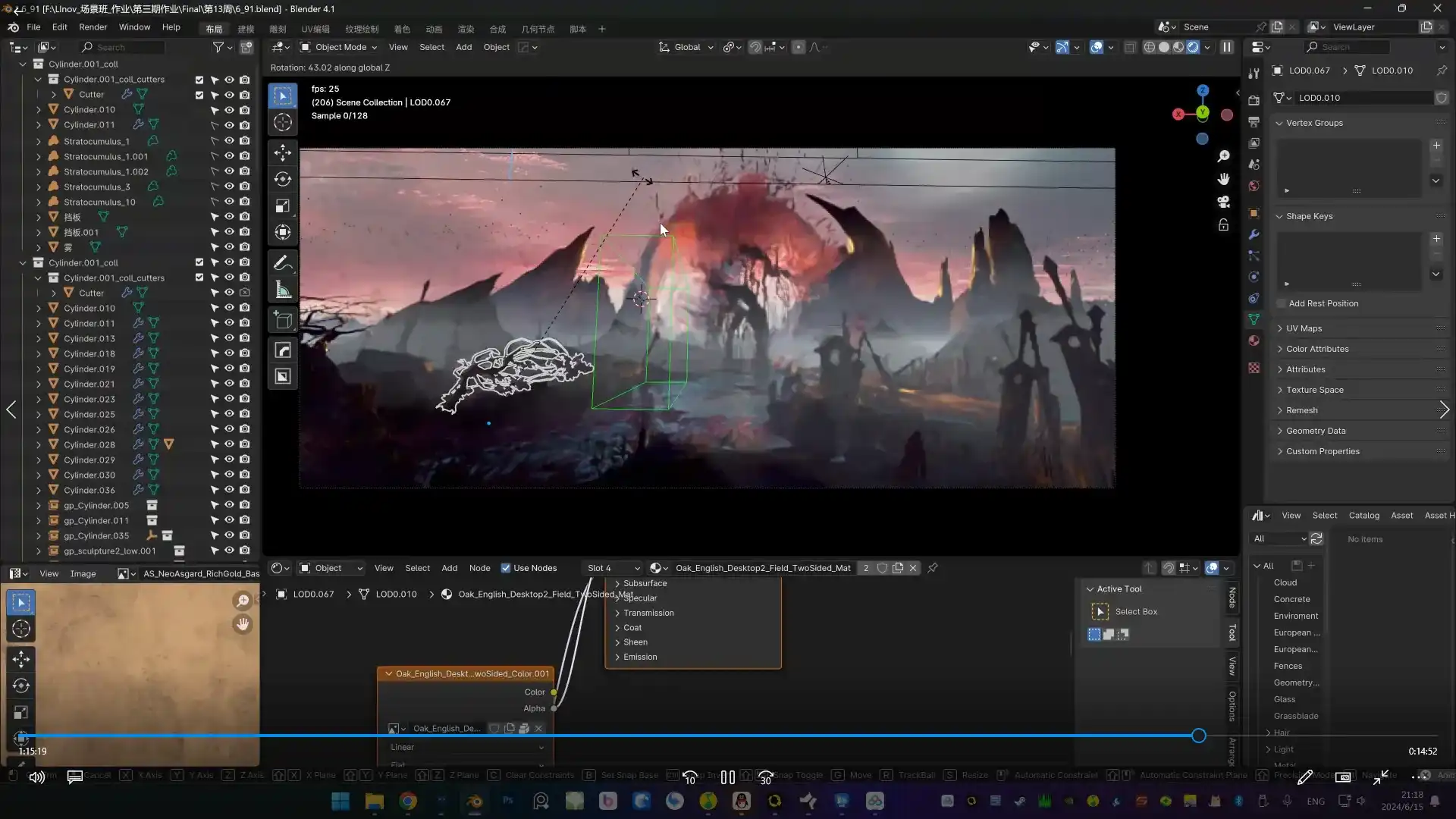Expand the Stratocumulus_1 tree item

[39, 141]
